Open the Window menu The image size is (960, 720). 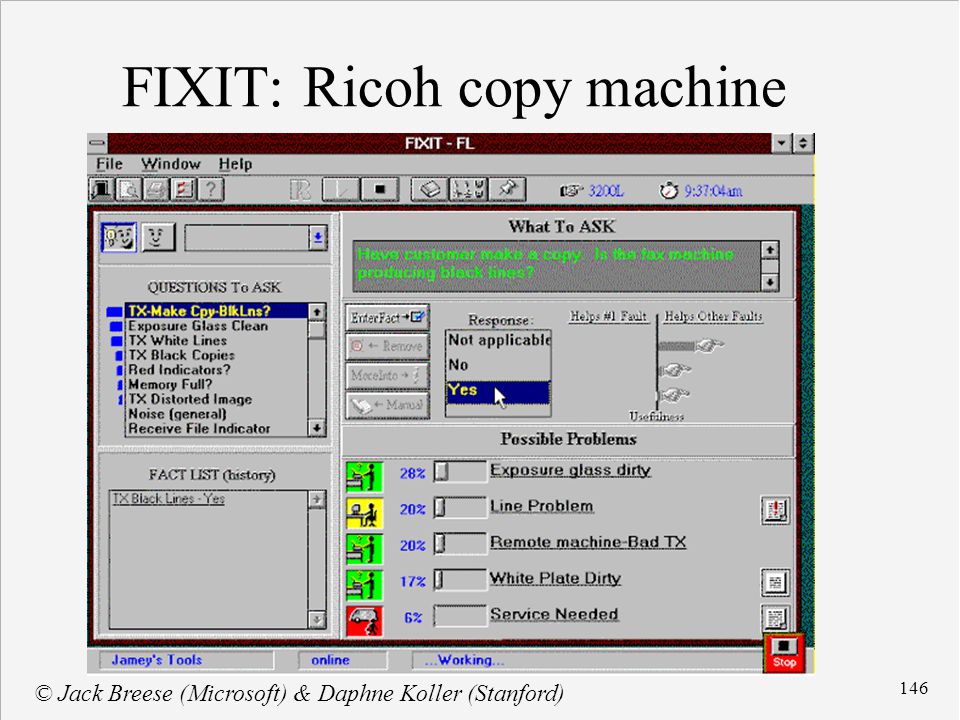(171, 164)
